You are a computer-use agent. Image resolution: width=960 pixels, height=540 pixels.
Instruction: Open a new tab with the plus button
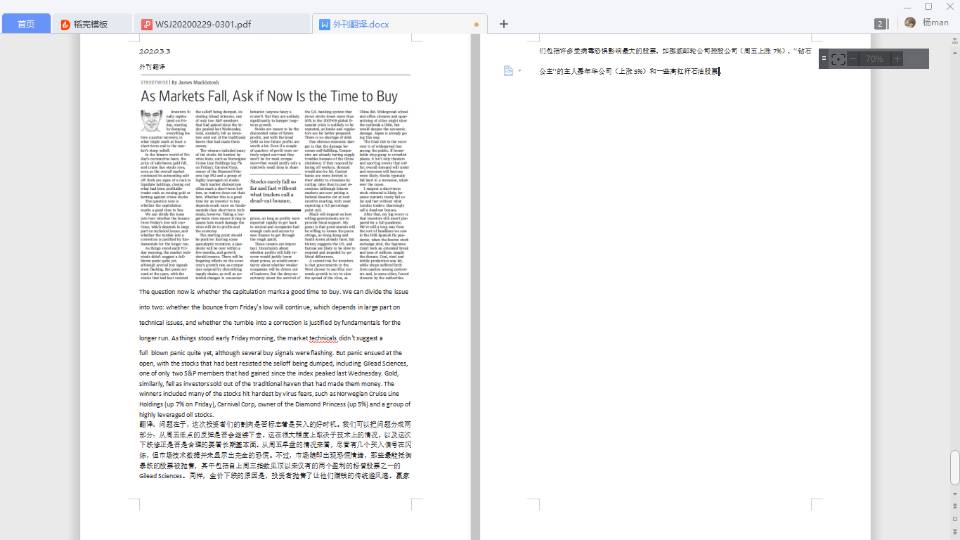[503, 24]
